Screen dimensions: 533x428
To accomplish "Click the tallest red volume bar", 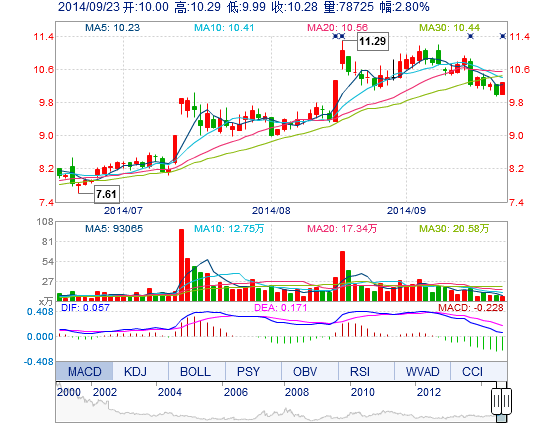I will pyautogui.click(x=182, y=265).
